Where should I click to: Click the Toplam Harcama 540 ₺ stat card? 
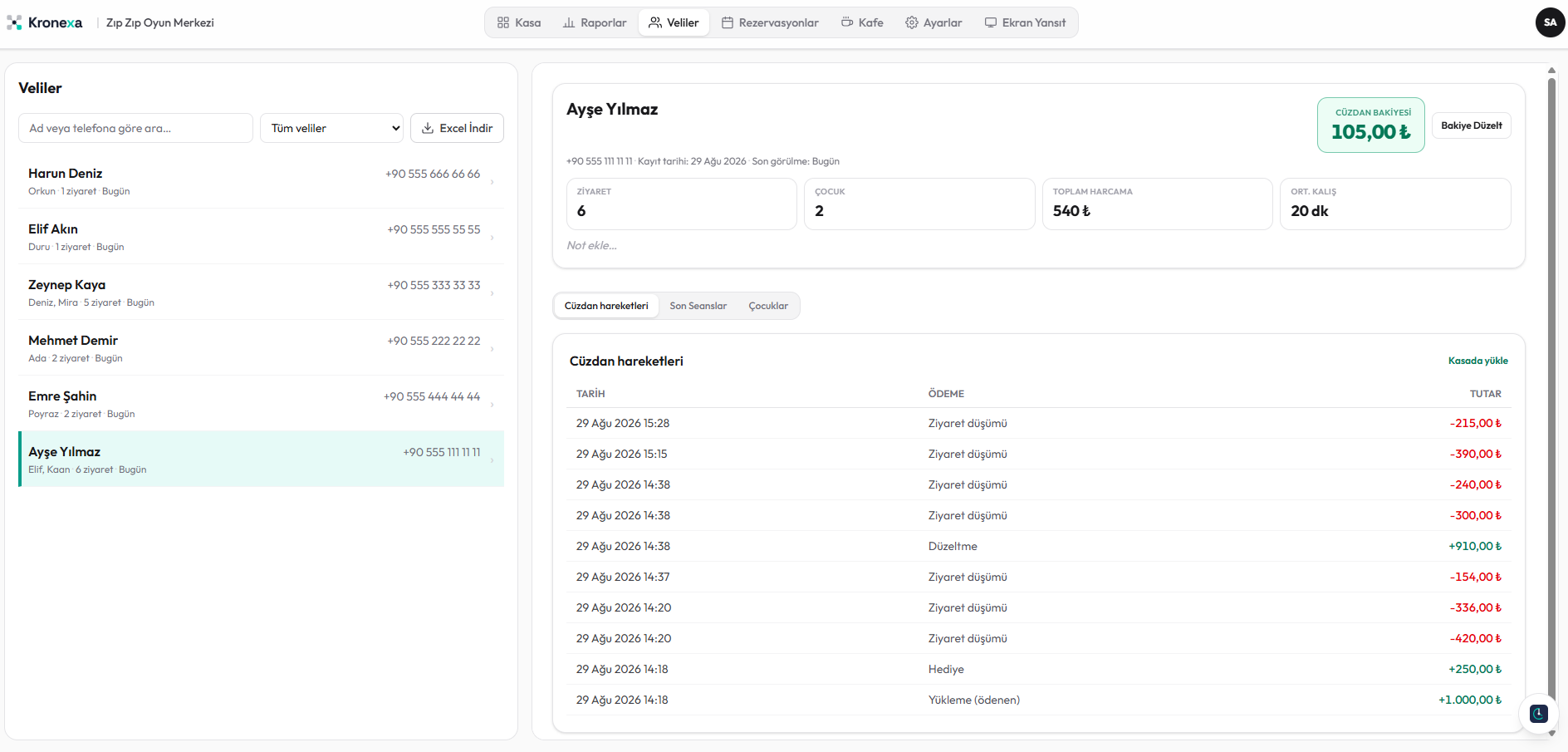click(1157, 204)
